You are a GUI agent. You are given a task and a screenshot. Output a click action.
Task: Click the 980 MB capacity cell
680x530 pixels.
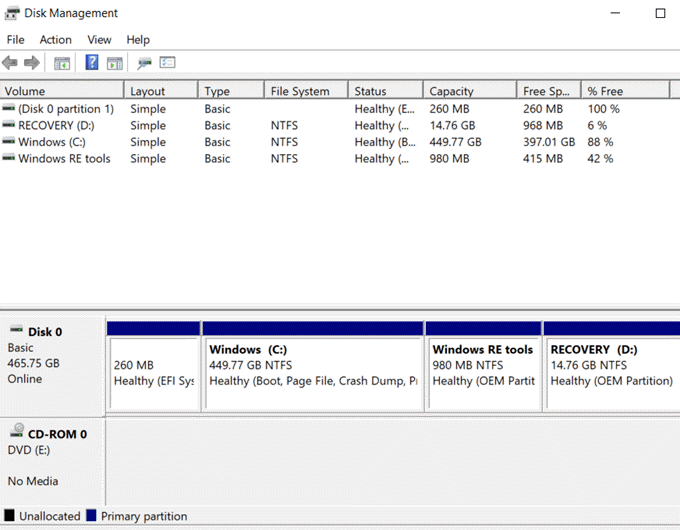click(x=449, y=158)
